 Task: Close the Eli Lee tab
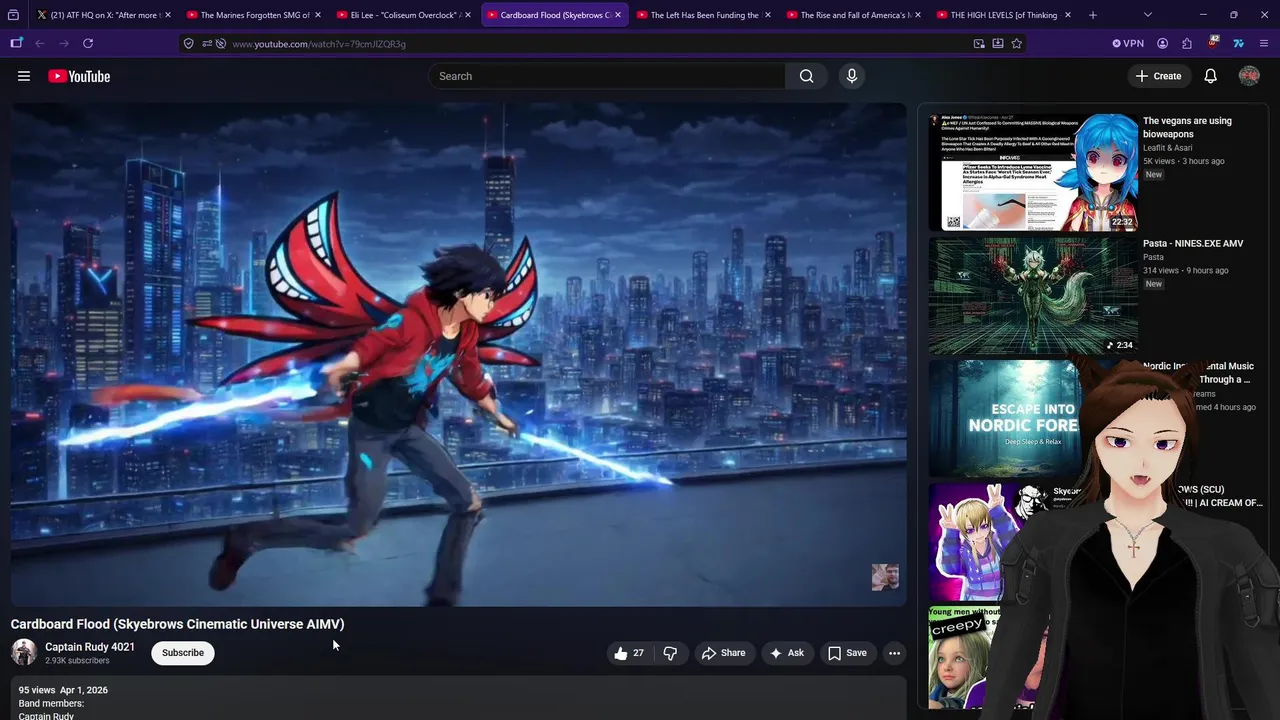tap(468, 15)
